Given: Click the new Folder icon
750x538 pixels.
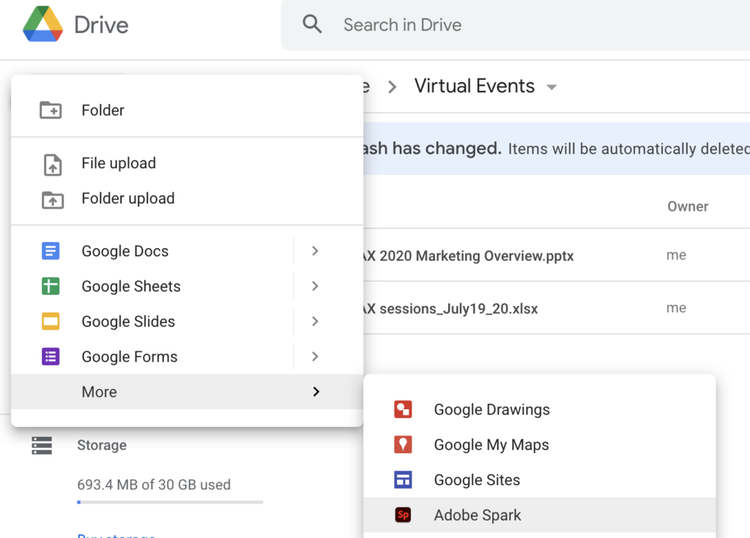Looking at the screenshot, I should coord(51,110).
